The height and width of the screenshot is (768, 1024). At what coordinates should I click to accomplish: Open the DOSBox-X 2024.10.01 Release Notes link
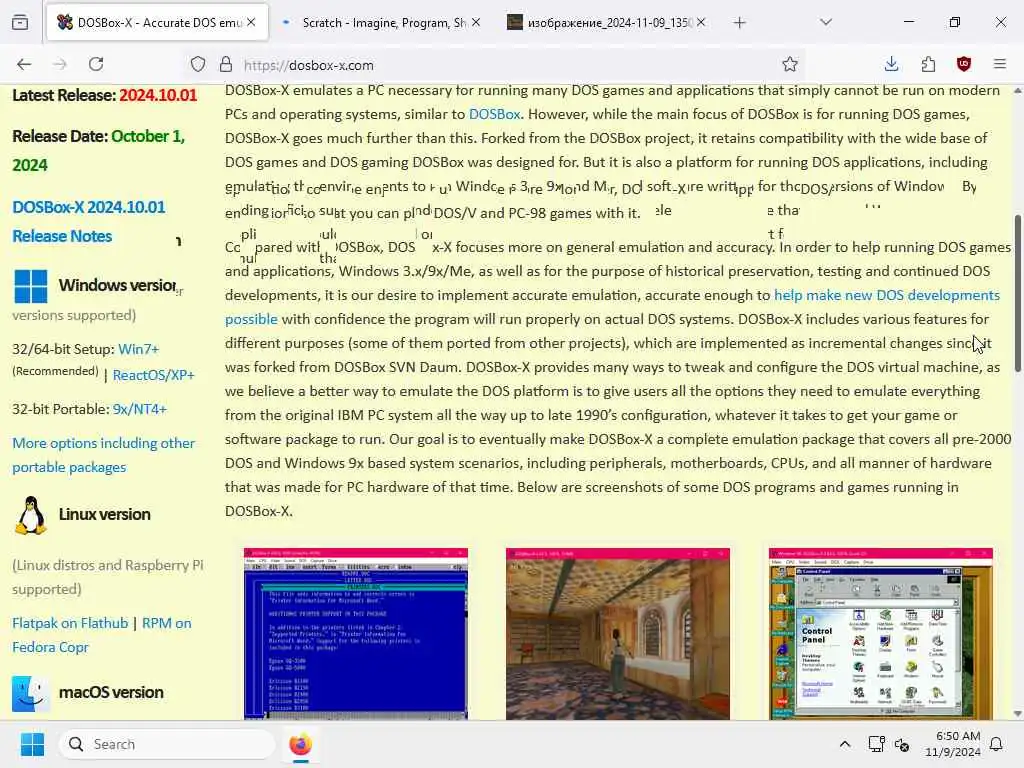point(89,221)
